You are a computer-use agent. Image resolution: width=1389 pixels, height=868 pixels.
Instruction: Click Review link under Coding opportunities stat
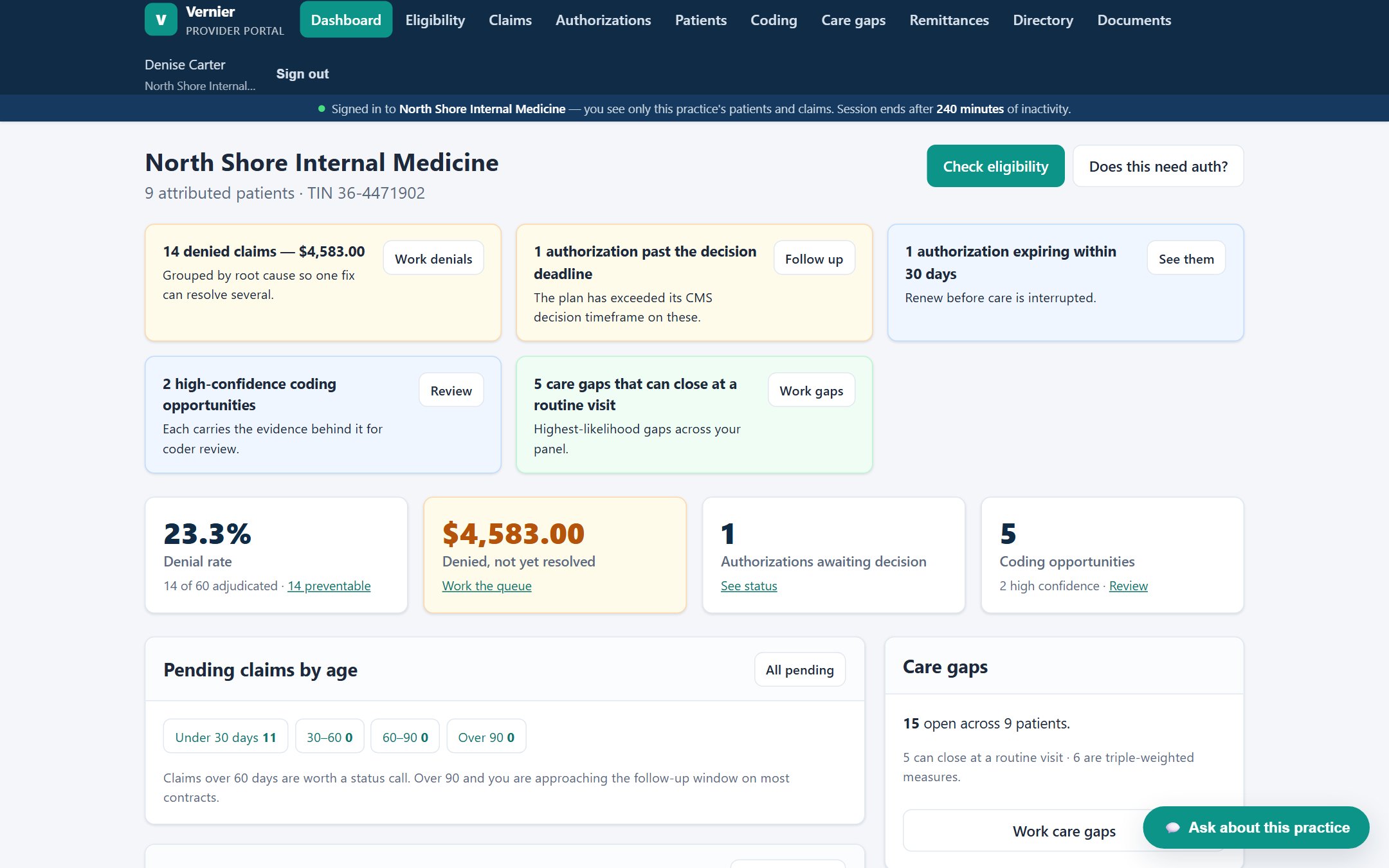pos(1129,586)
